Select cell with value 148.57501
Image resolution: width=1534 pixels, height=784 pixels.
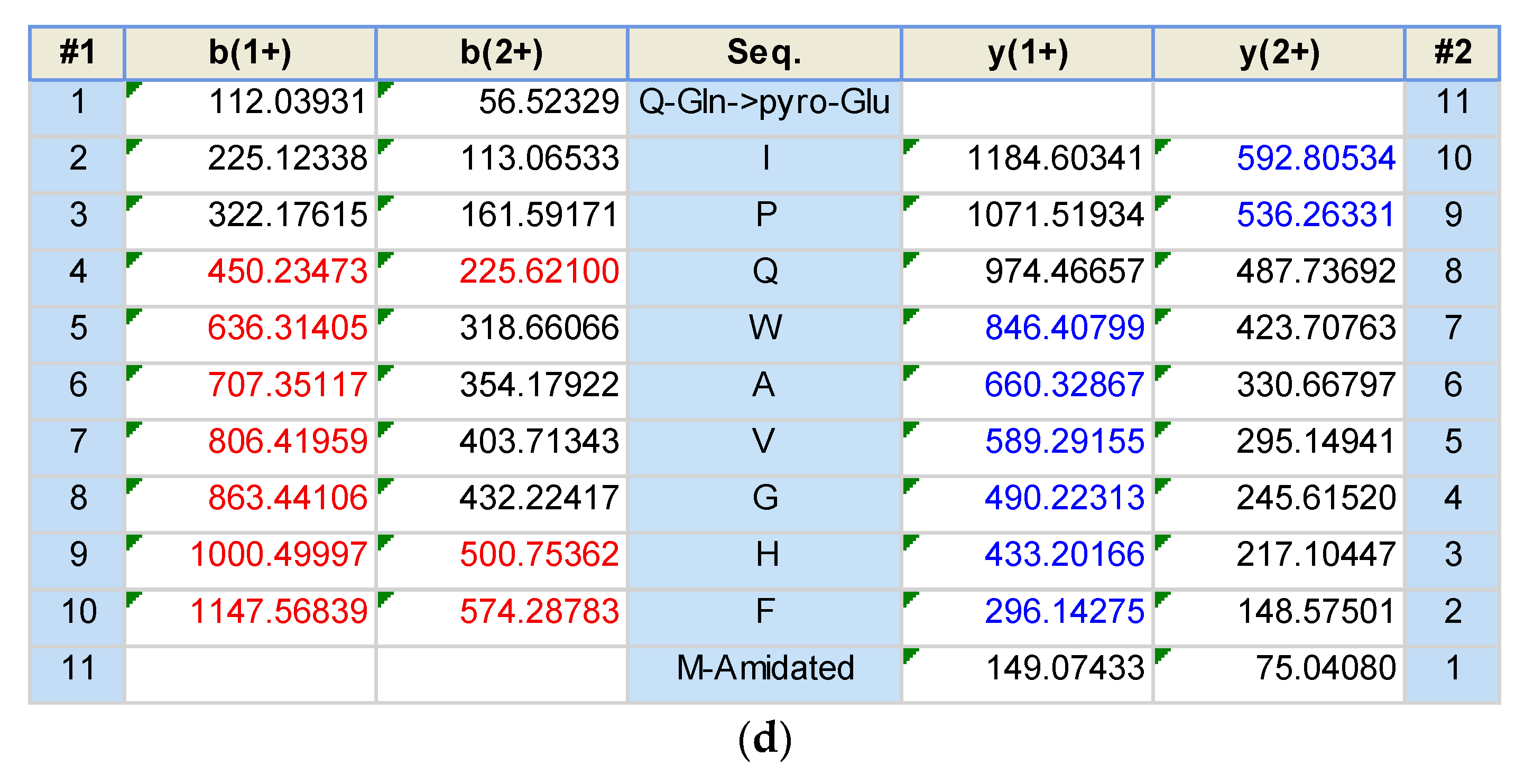tap(1279, 617)
